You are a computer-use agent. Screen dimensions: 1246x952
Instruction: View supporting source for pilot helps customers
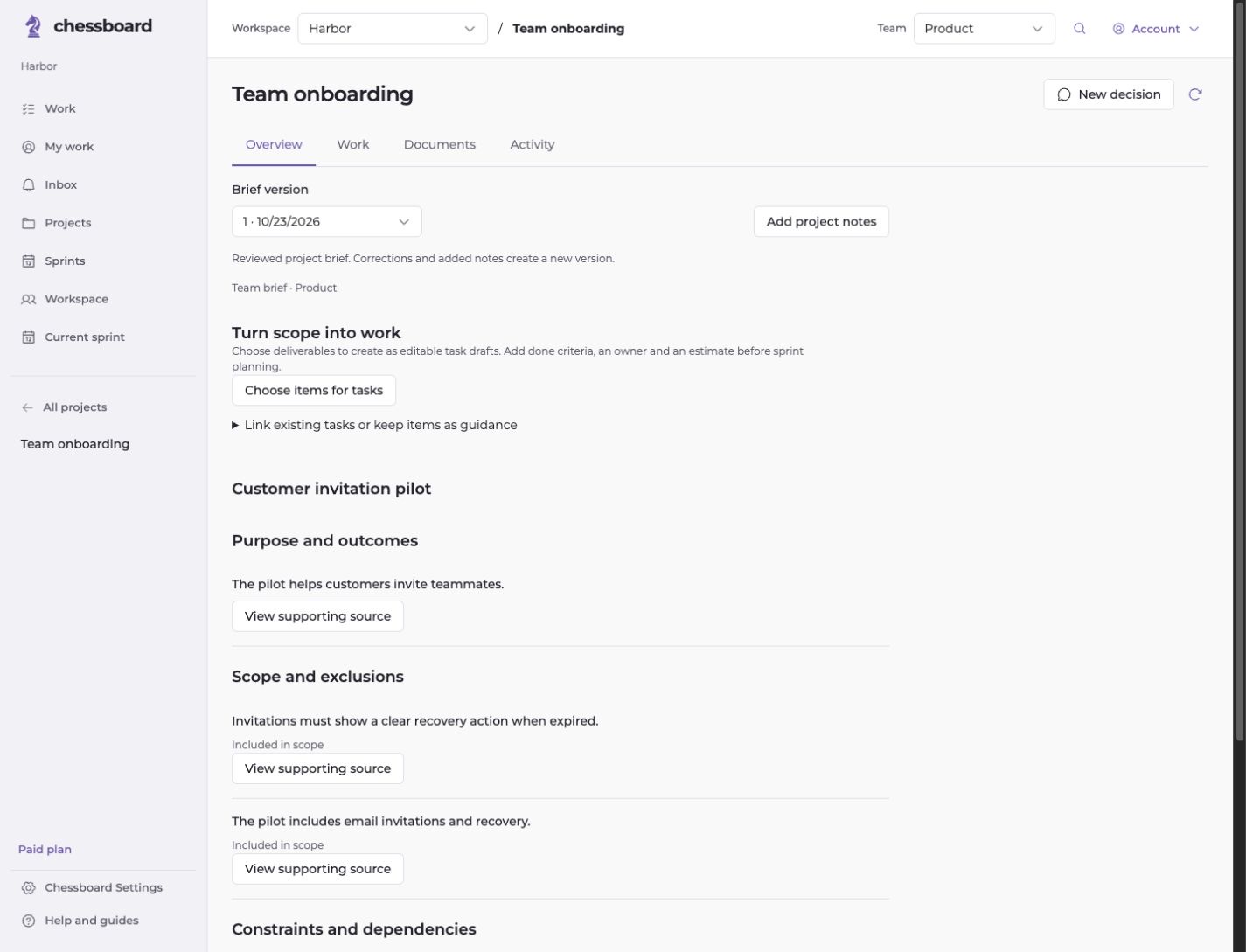(x=317, y=616)
